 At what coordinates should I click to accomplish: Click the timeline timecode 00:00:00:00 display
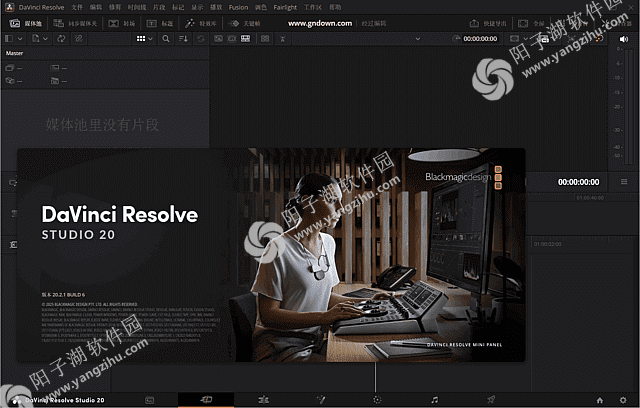click(x=578, y=182)
